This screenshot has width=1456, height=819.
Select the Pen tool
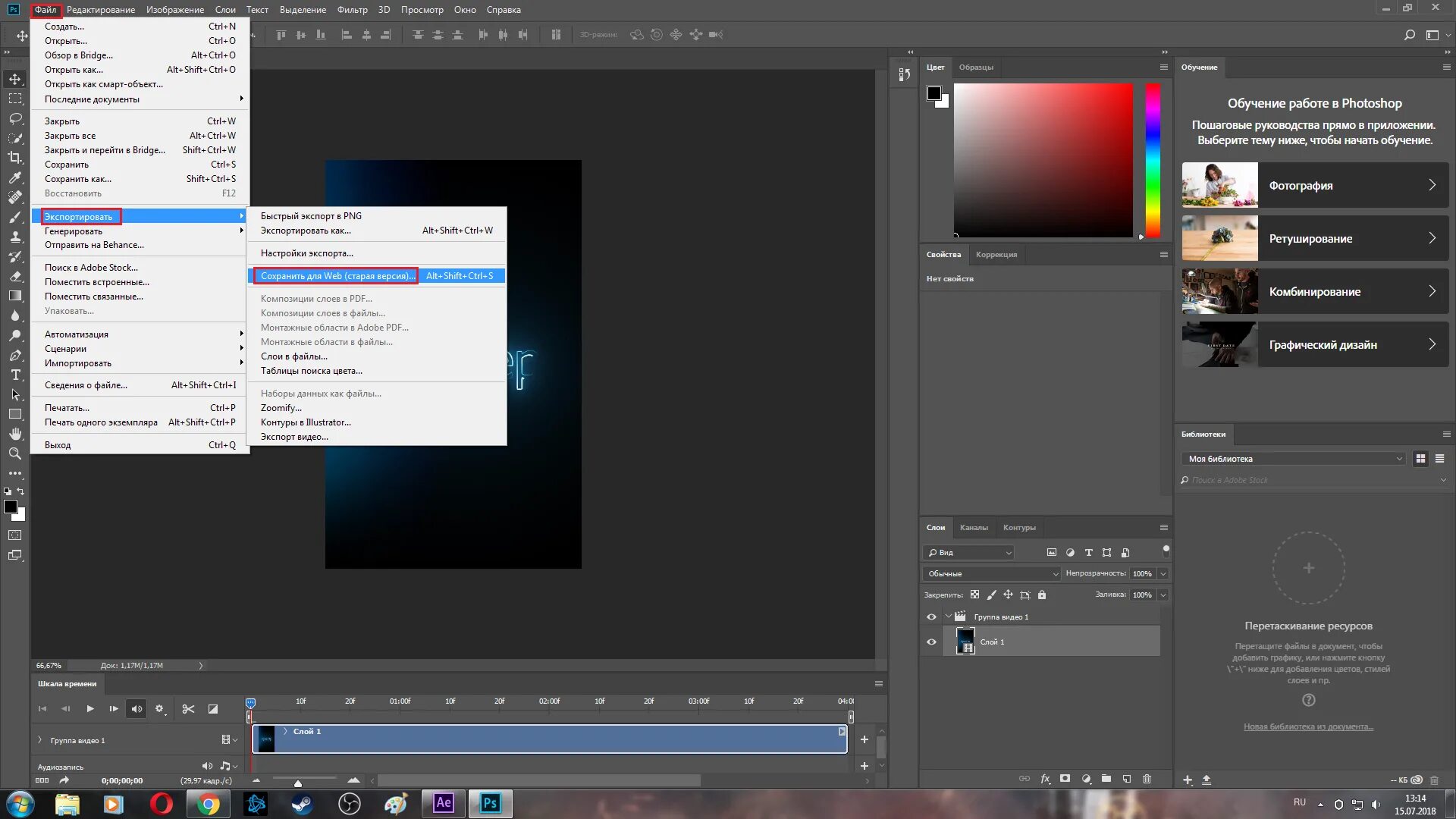[x=15, y=355]
